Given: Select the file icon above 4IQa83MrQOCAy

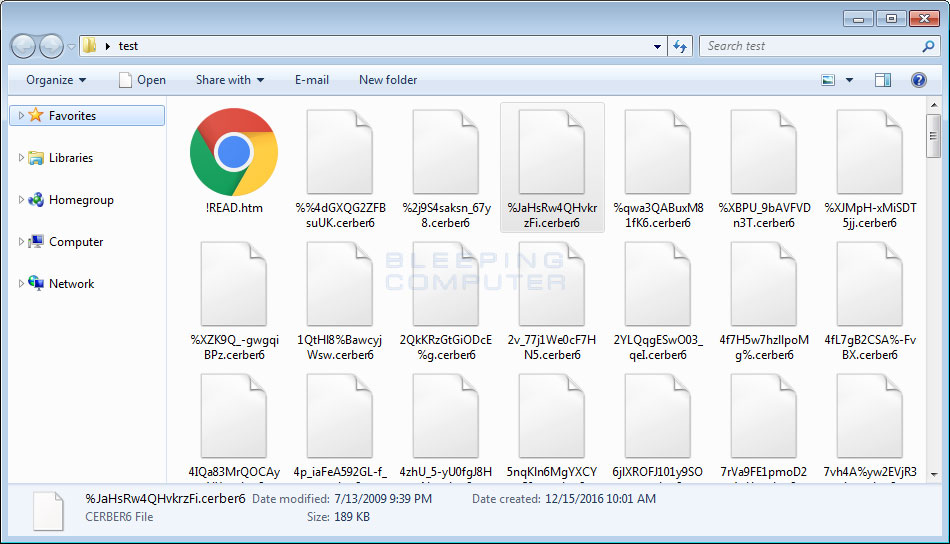Looking at the screenshot, I should [234, 416].
